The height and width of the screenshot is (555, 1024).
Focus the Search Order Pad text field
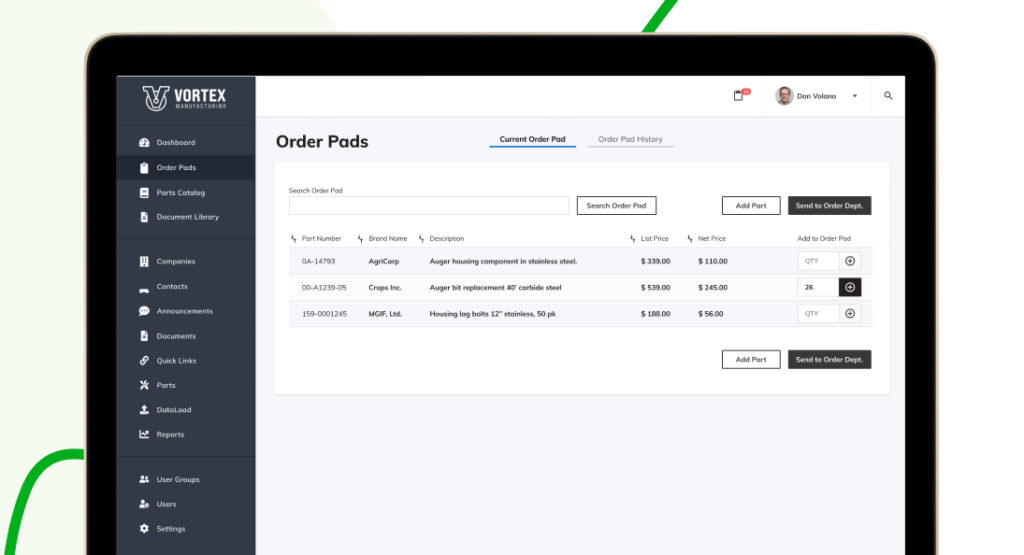click(428, 206)
